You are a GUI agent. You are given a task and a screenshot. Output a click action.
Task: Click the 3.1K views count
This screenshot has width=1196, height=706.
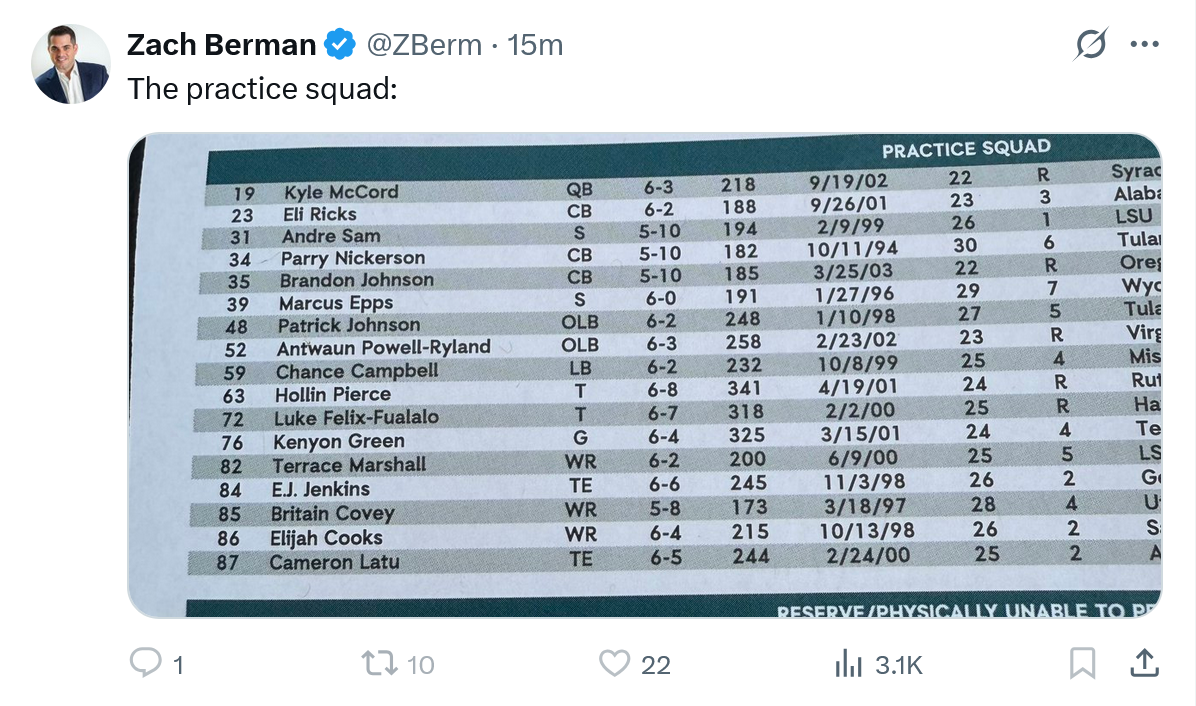(898, 665)
